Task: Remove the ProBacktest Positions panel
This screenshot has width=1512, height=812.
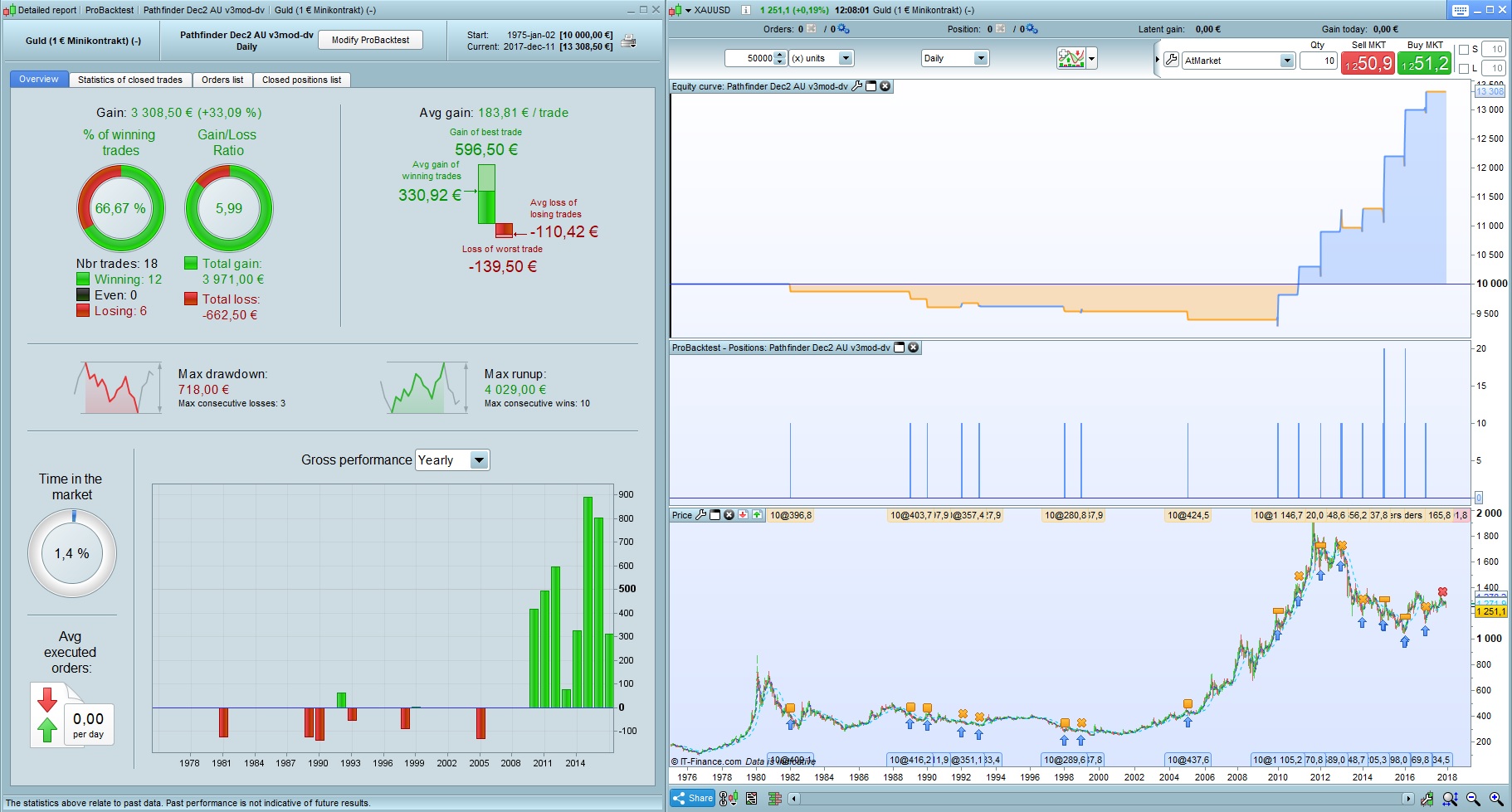Action: (913, 348)
